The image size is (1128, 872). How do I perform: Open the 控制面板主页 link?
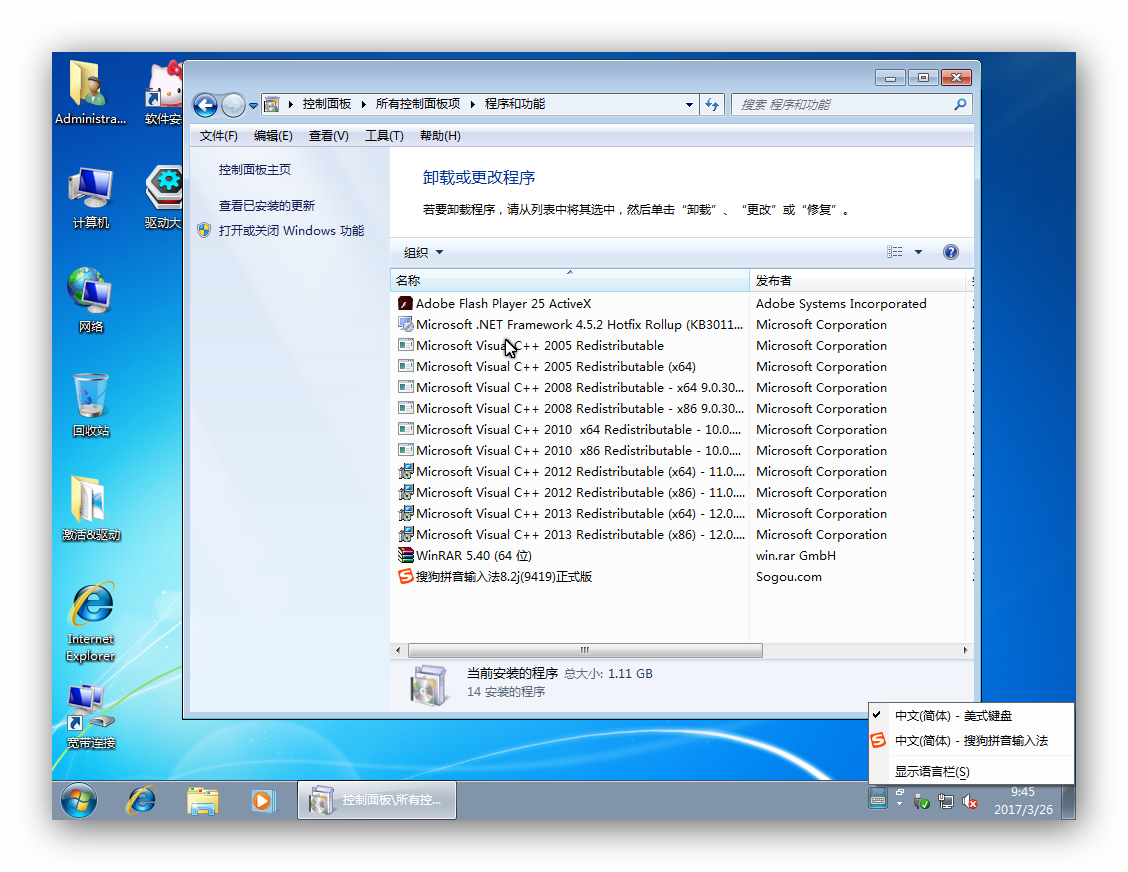(x=255, y=170)
